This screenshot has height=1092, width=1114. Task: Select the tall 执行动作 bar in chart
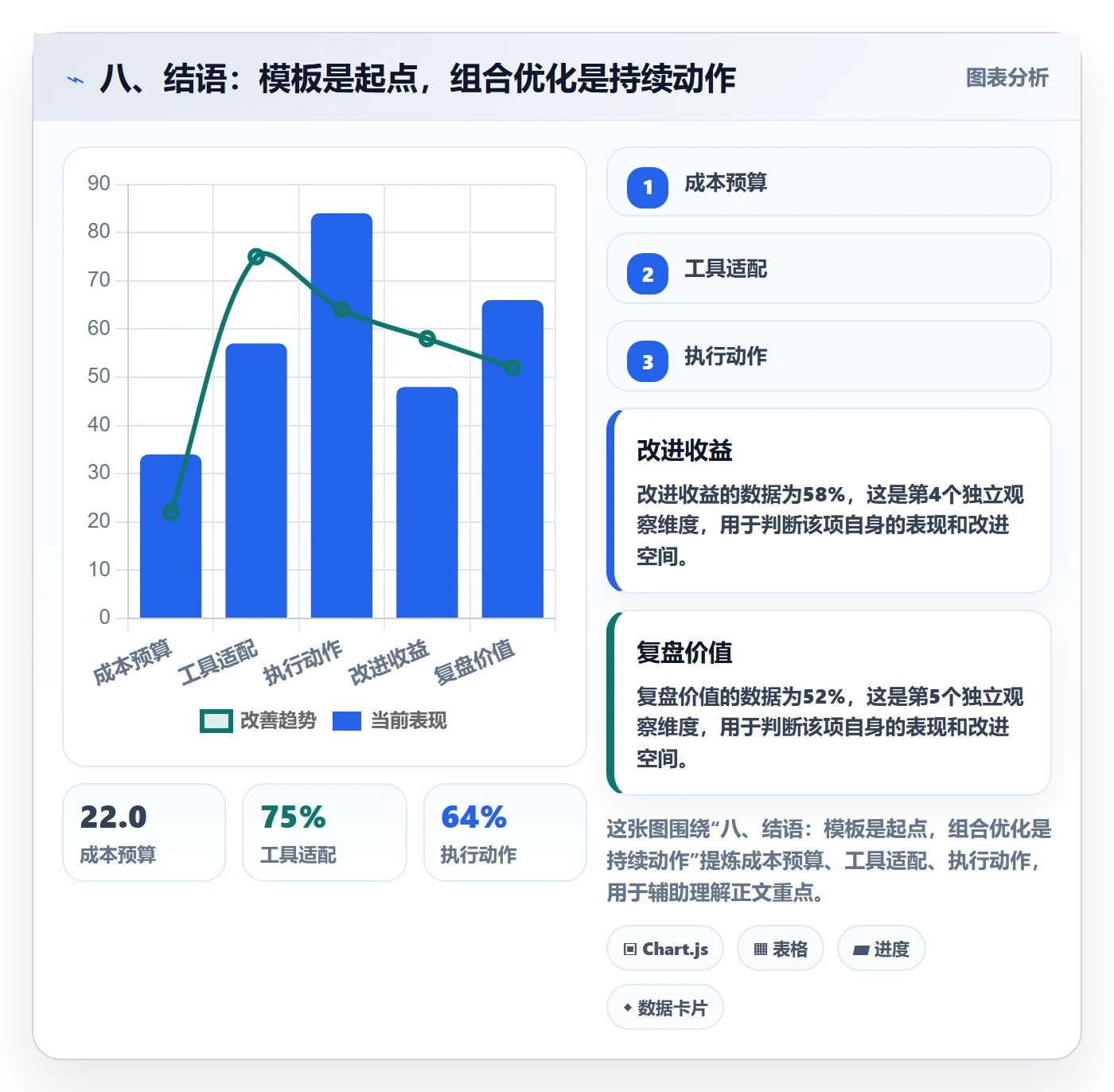341,415
